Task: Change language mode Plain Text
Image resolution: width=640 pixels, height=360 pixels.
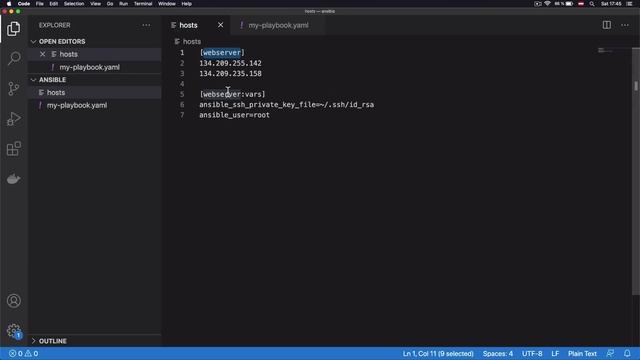Action: [582, 353]
